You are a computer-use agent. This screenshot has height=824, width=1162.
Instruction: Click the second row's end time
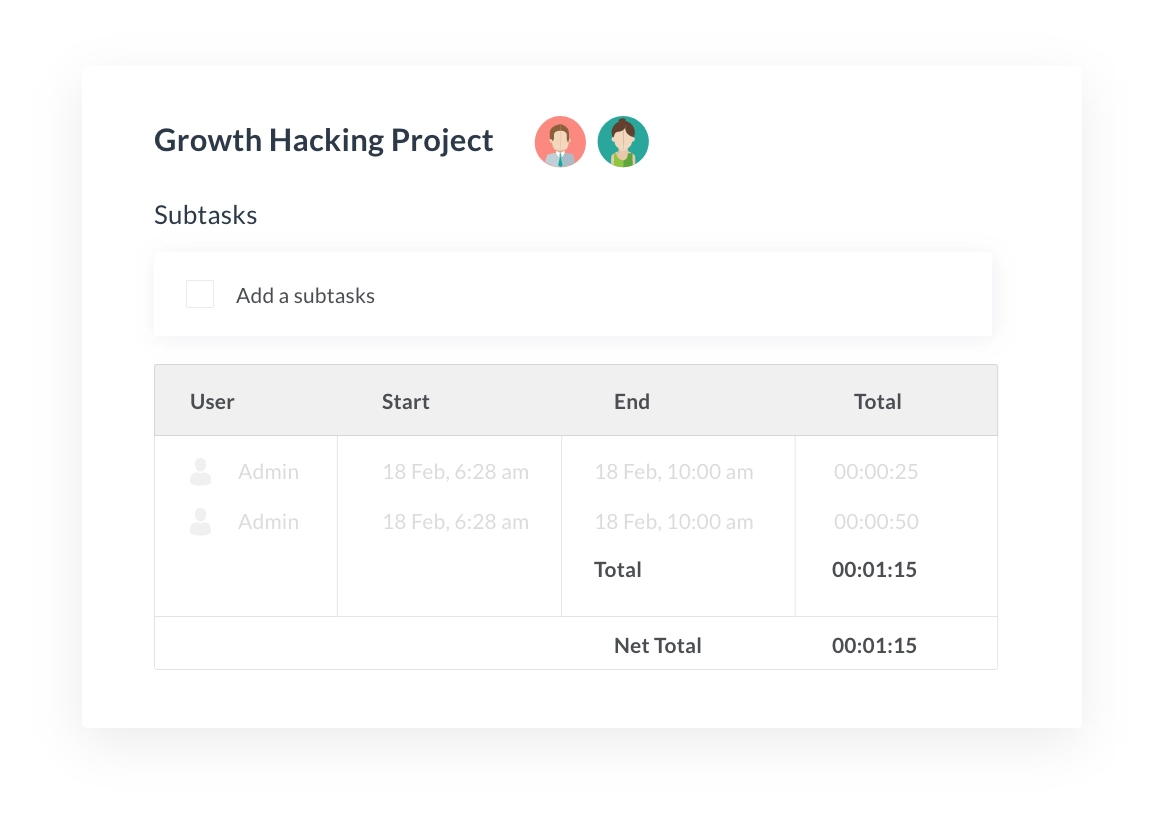click(674, 522)
